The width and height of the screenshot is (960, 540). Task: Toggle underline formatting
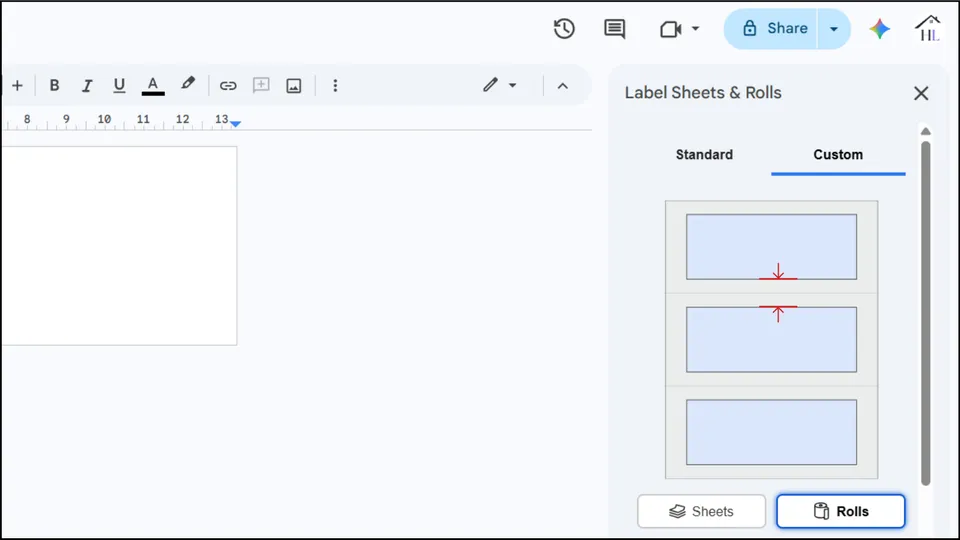[119, 86]
